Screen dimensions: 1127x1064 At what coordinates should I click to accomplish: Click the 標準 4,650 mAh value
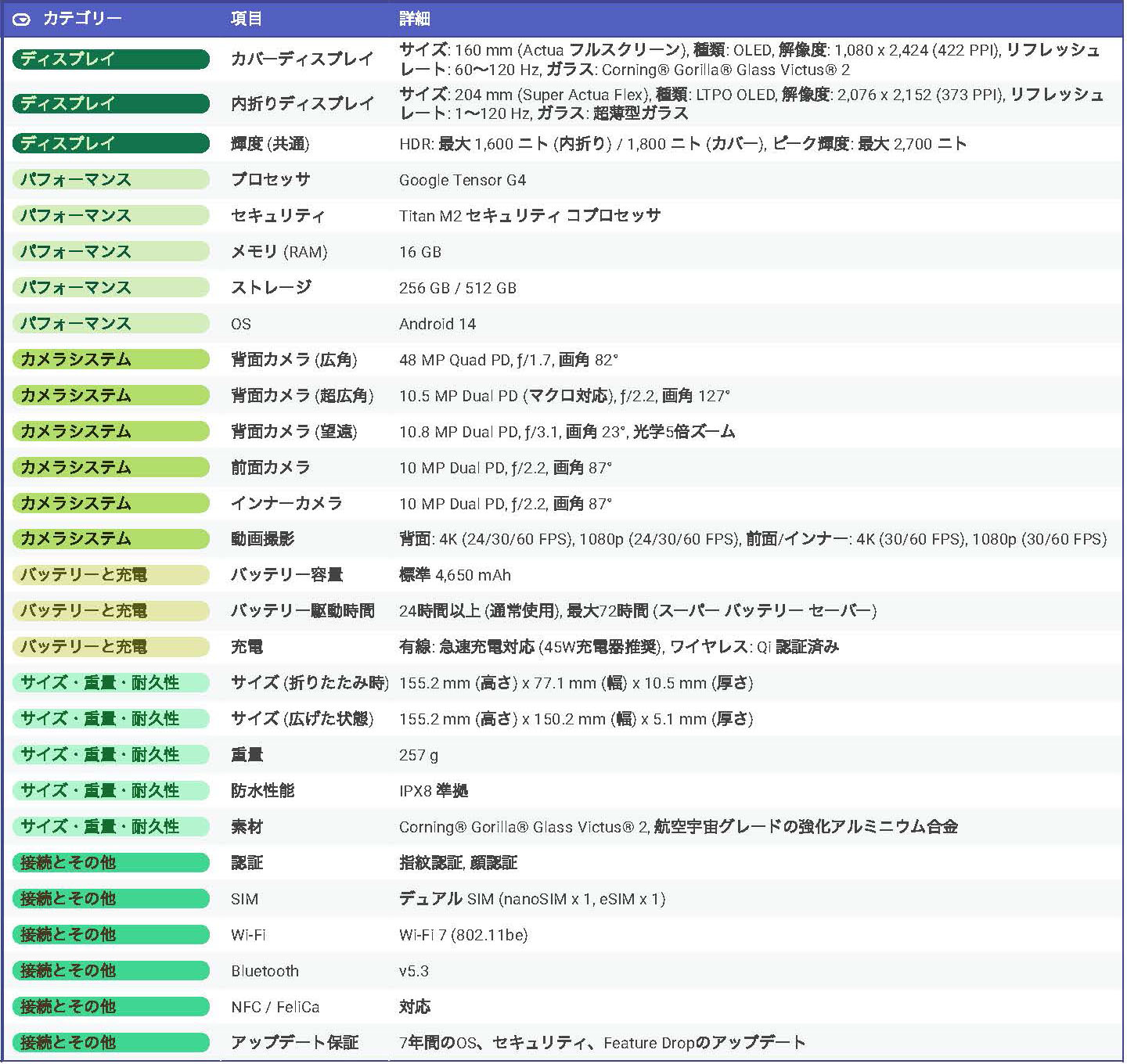tap(455, 576)
